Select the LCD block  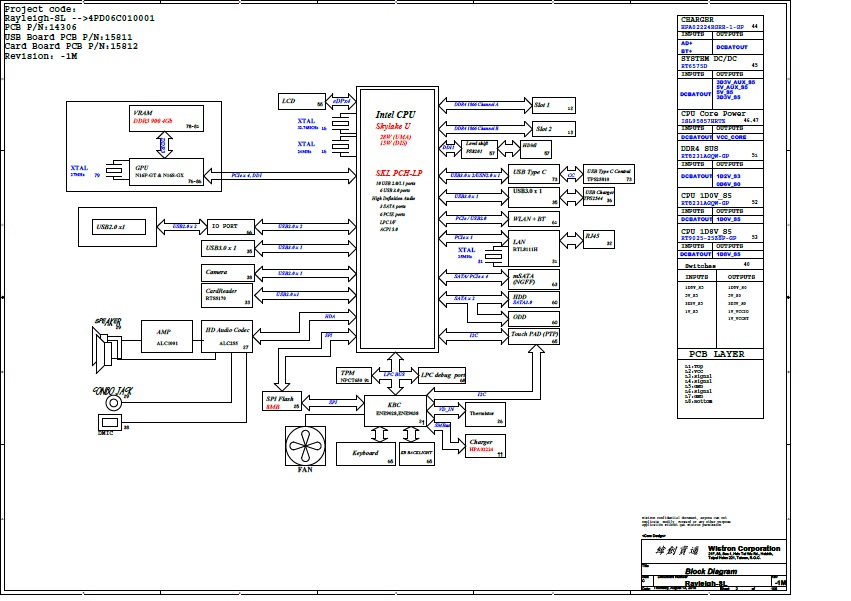302,102
